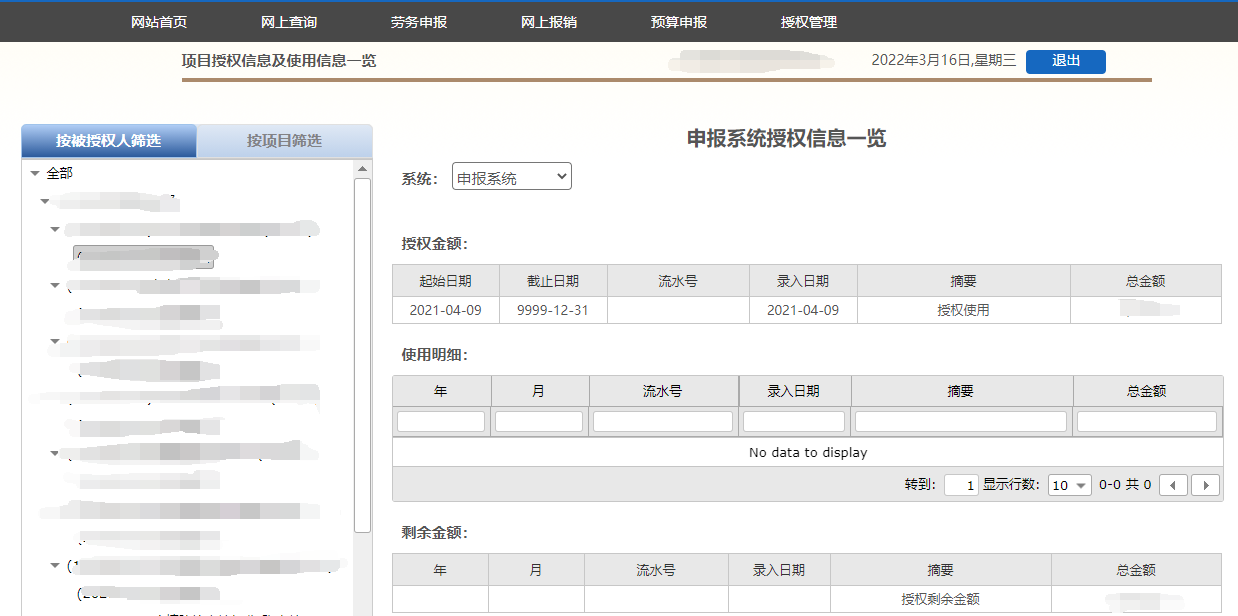Viewport: 1238px width, 616px height.
Task: Go to 劳务申报 in the navigation bar
Action: tap(419, 22)
